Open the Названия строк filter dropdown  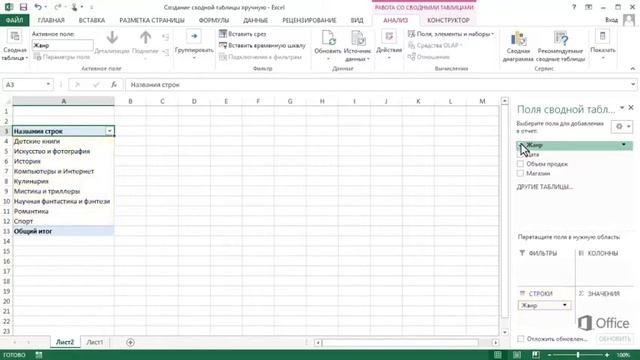[x=109, y=131]
